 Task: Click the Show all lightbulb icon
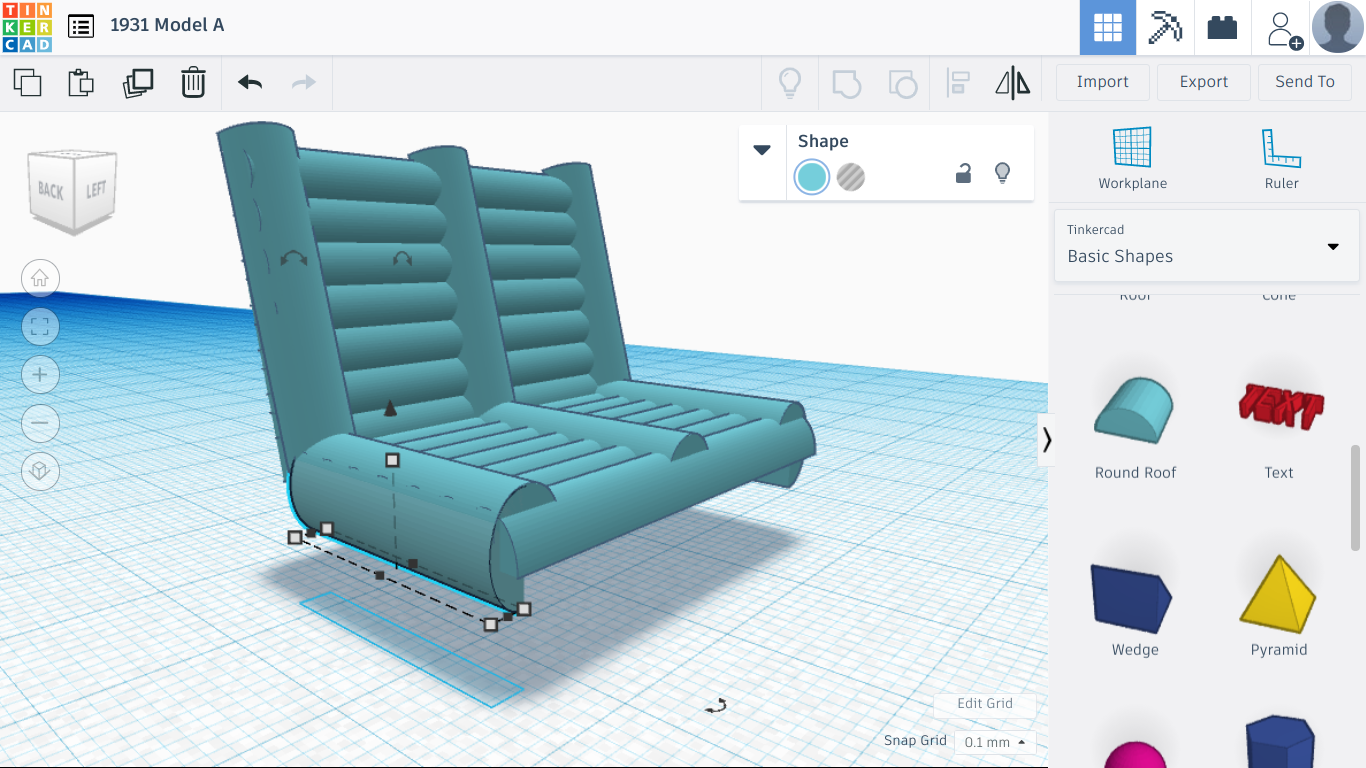click(x=790, y=82)
